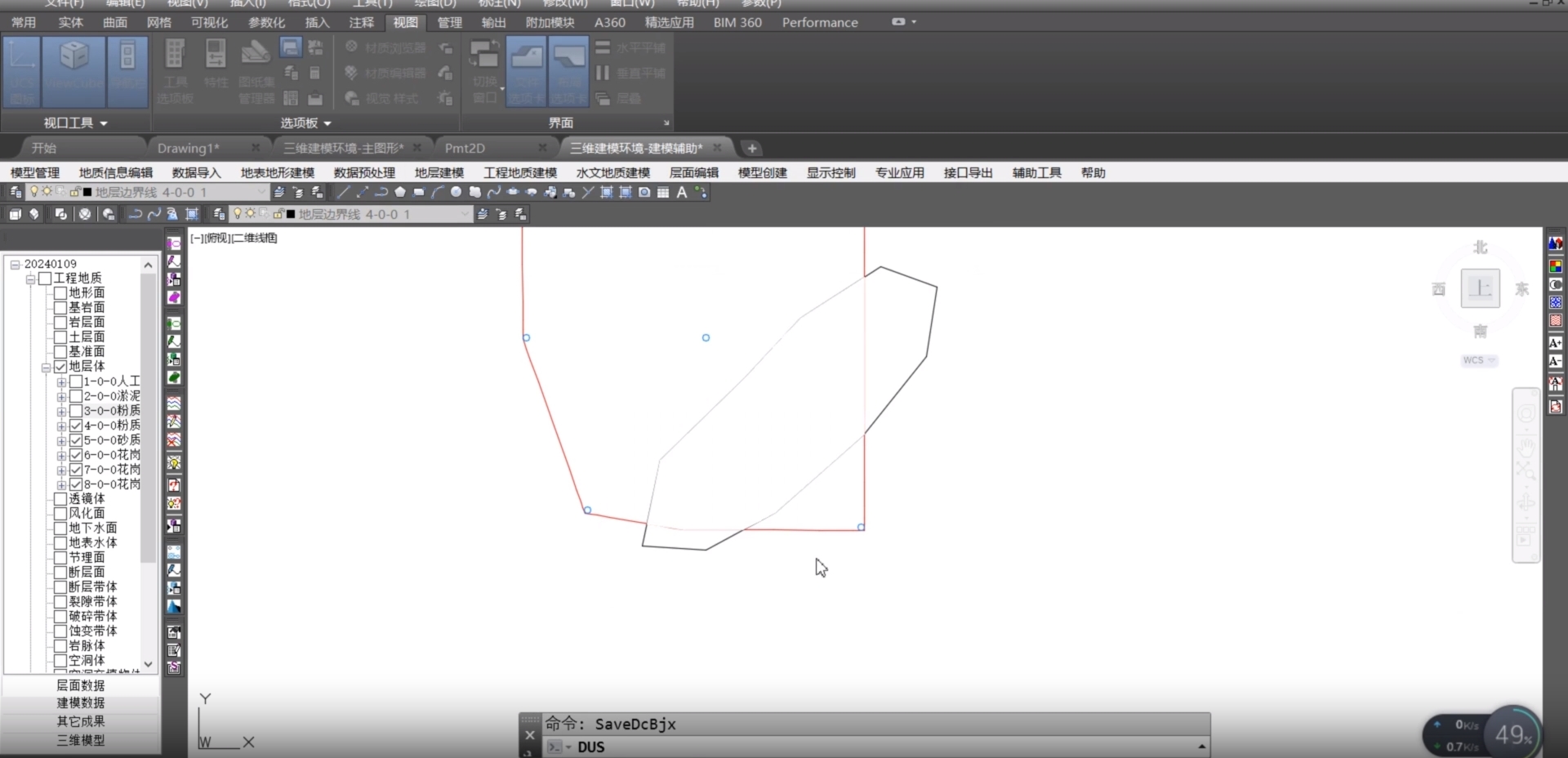Click the 三维模型 panel button

(80, 741)
